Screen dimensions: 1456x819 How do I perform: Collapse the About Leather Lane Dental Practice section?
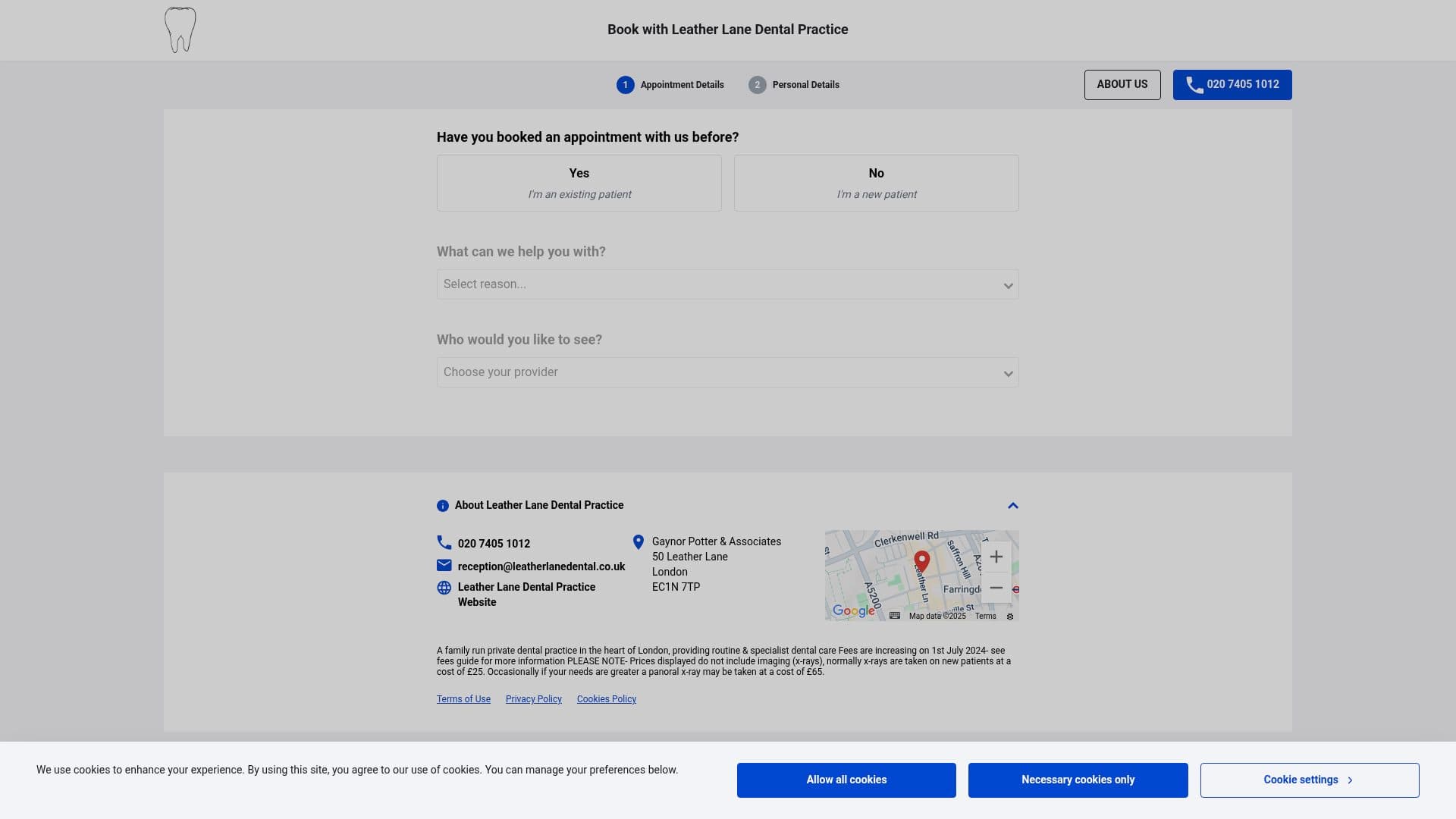click(x=1013, y=506)
